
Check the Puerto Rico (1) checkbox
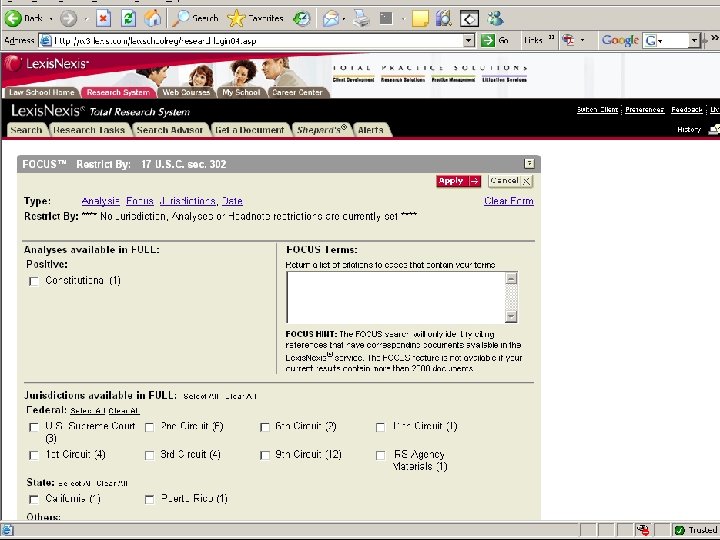coord(149,499)
